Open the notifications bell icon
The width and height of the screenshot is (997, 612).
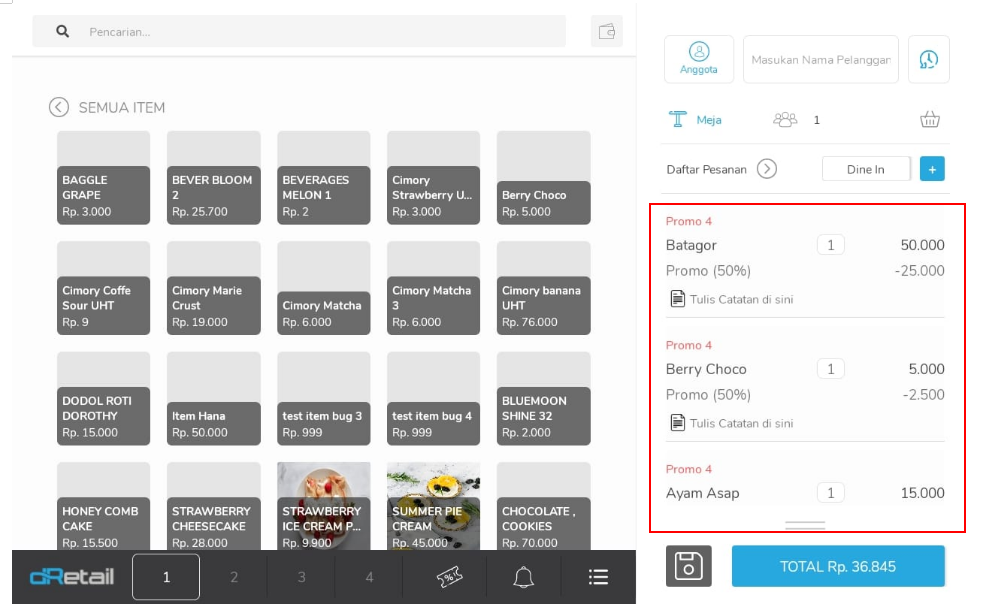[524, 577]
